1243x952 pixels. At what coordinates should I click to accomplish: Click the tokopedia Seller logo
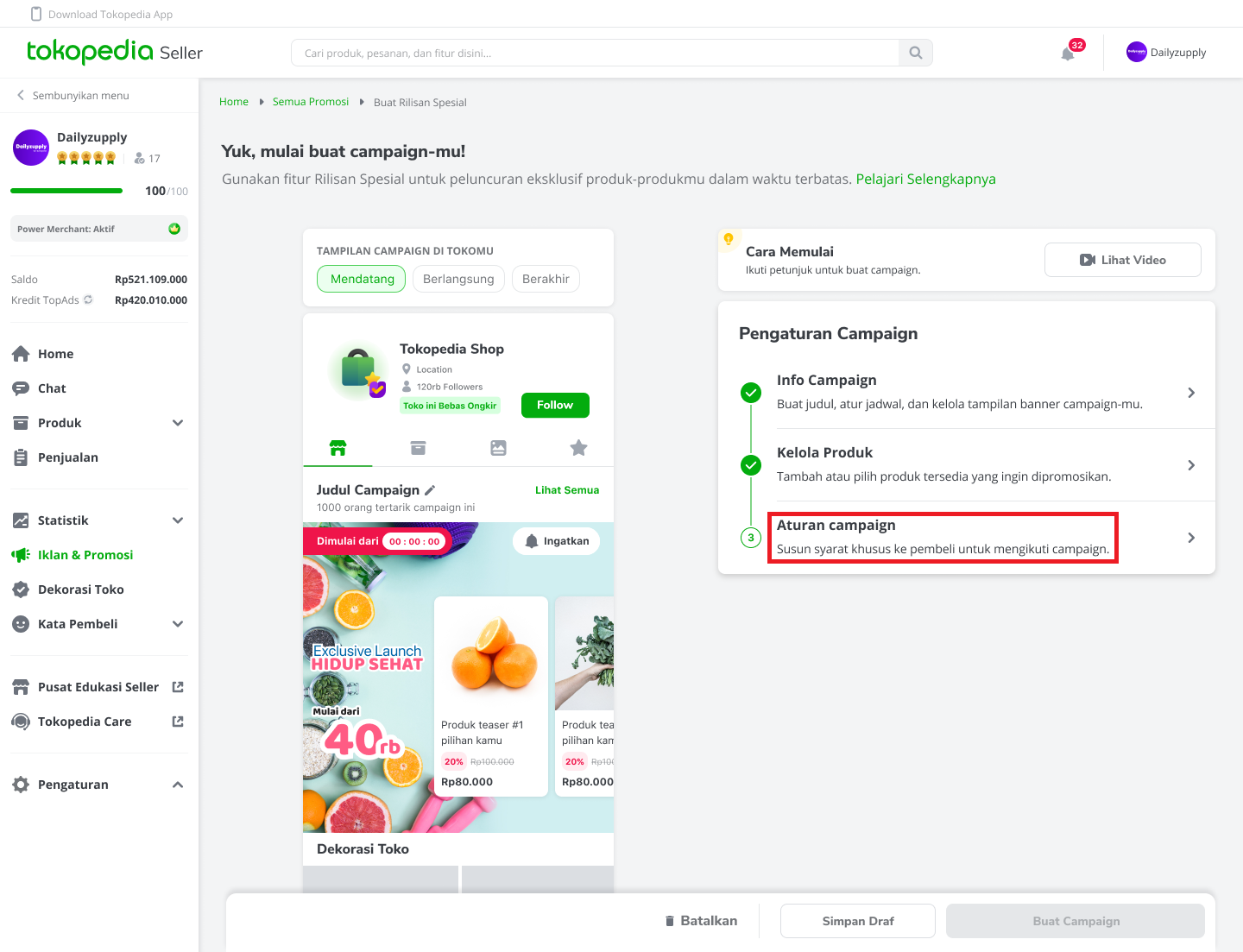115,52
